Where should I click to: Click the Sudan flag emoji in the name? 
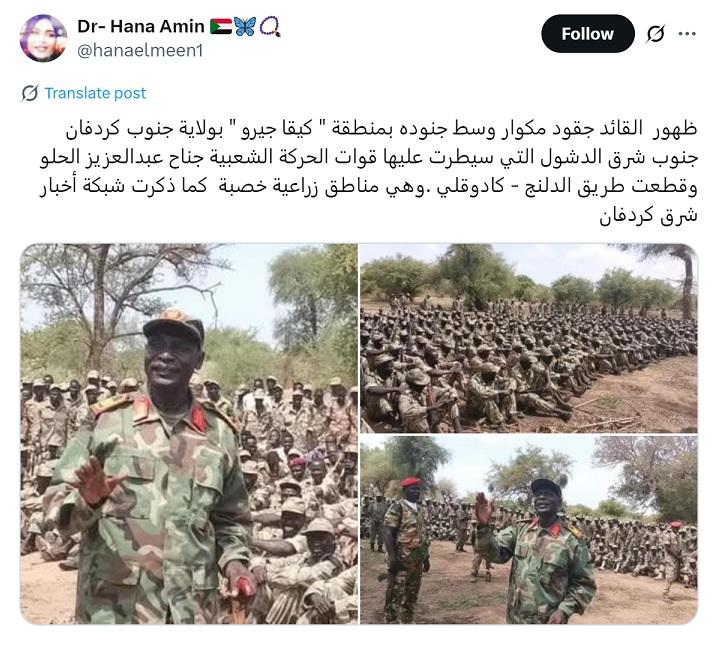click(x=221, y=27)
